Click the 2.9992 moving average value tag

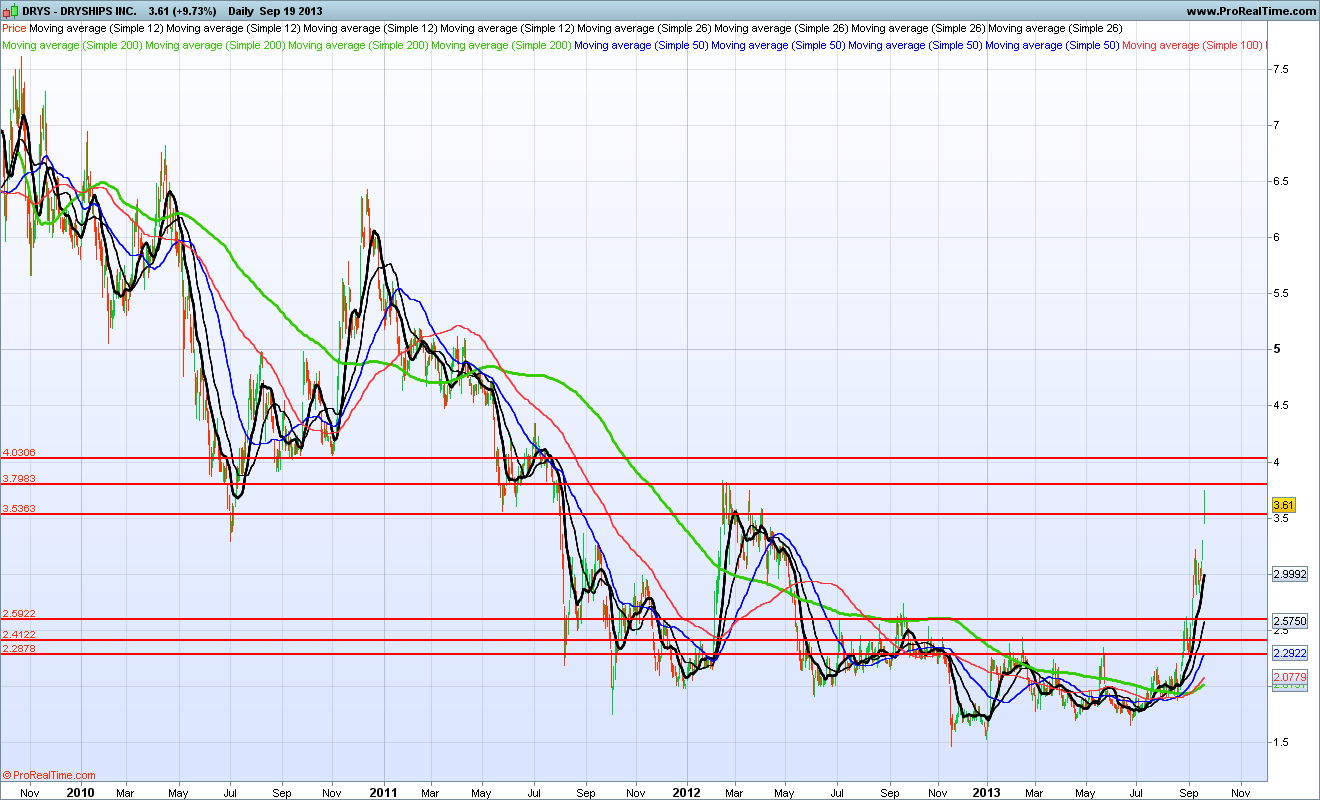(1289, 574)
